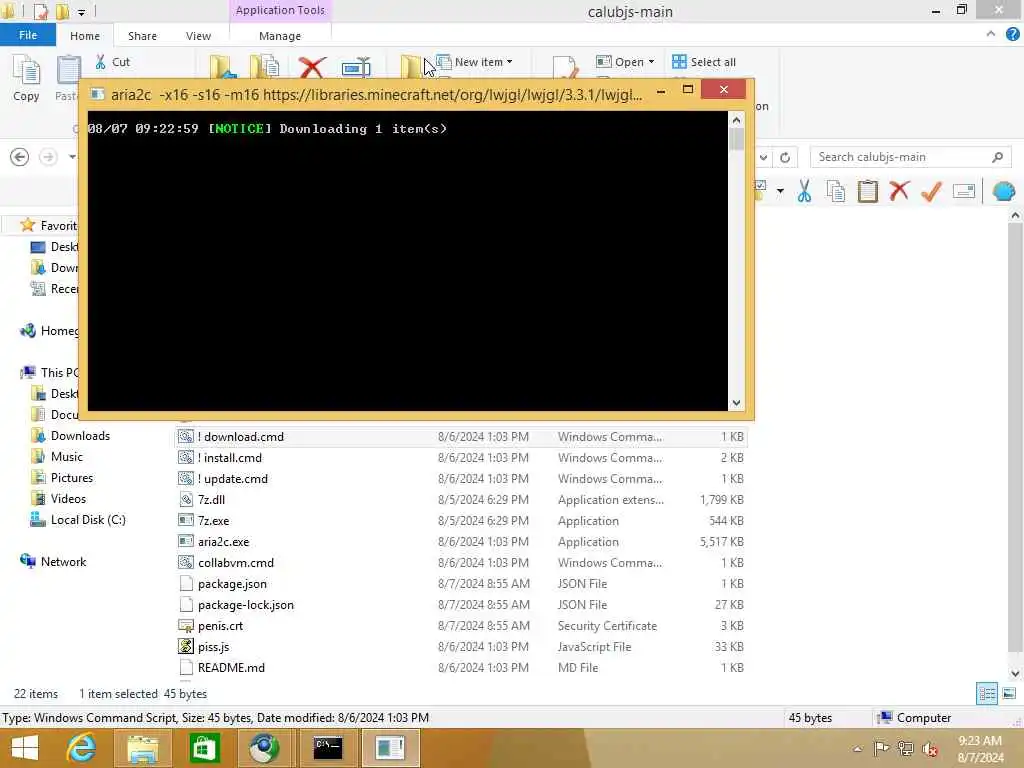Click the orange checkmark icon in secondary toolbar
This screenshot has width=1024, height=768.
point(931,191)
